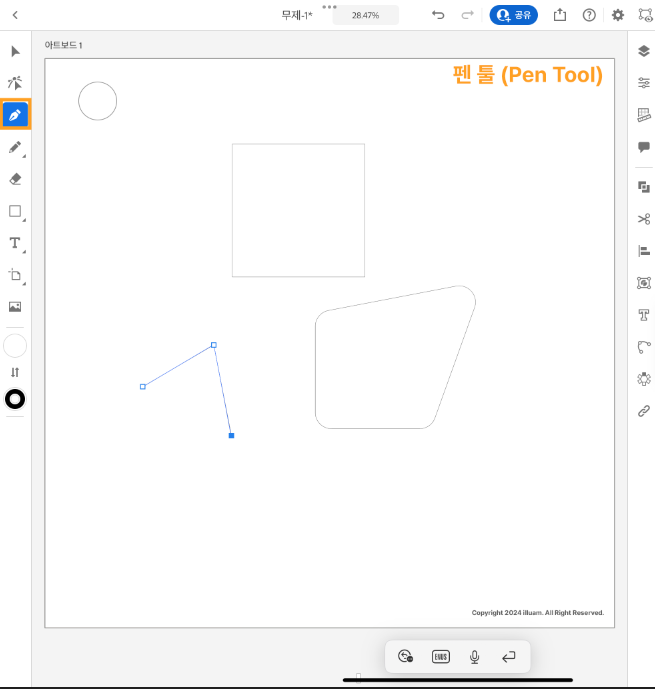
Task: Open the 28.47% zoom level field
Action: click(x=365, y=15)
